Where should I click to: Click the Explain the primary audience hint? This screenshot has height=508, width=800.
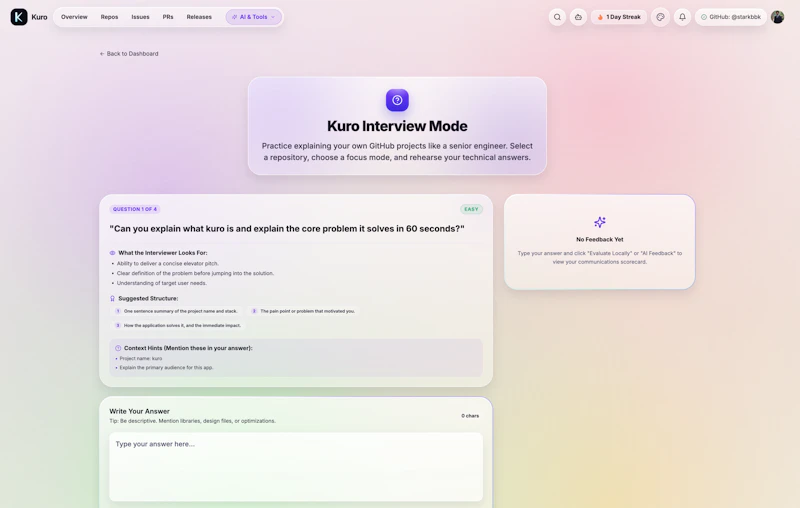[x=166, y=368]
